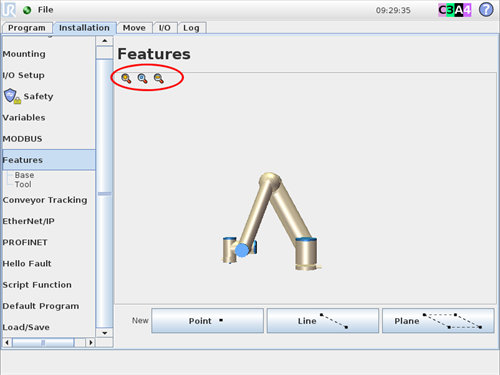Open help via the question mark icon

[486, 10]
